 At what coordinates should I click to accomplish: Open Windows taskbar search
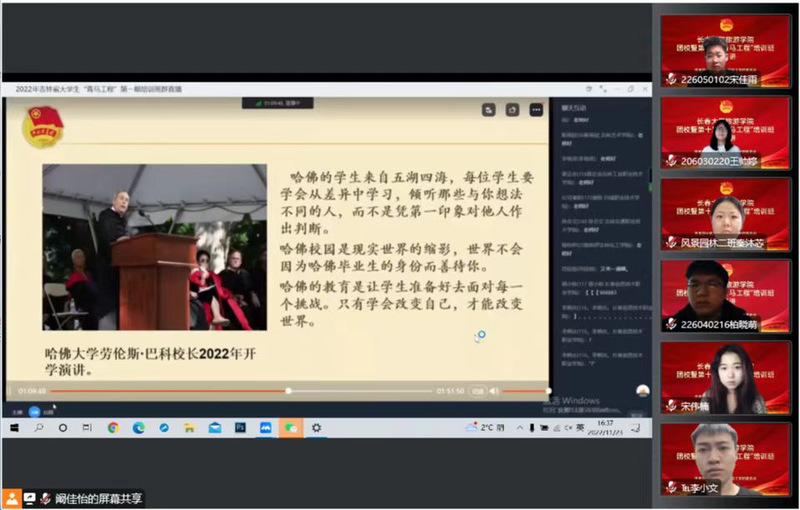click(x=39, y=428)
